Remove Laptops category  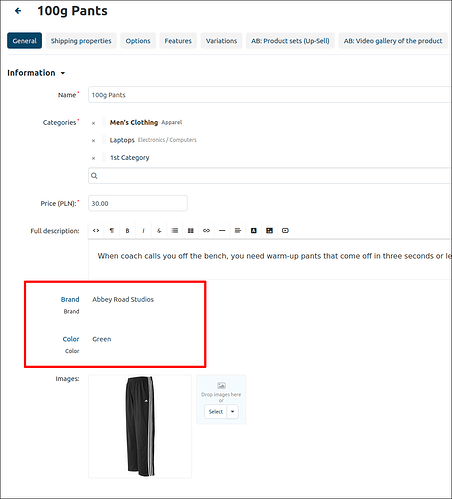tap(93, 141)
